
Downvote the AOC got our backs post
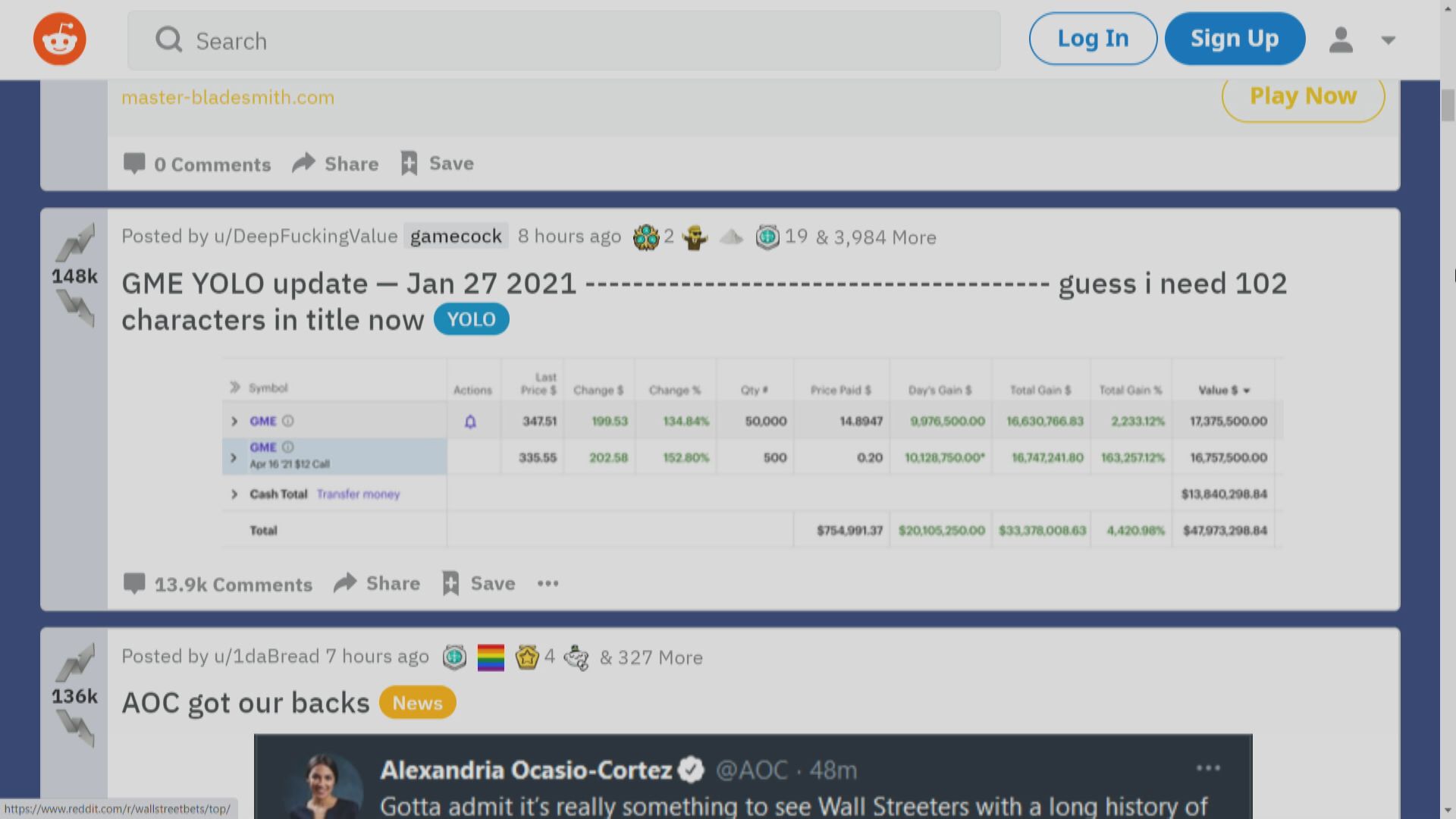pyautogui.click(x=75, y=729)
